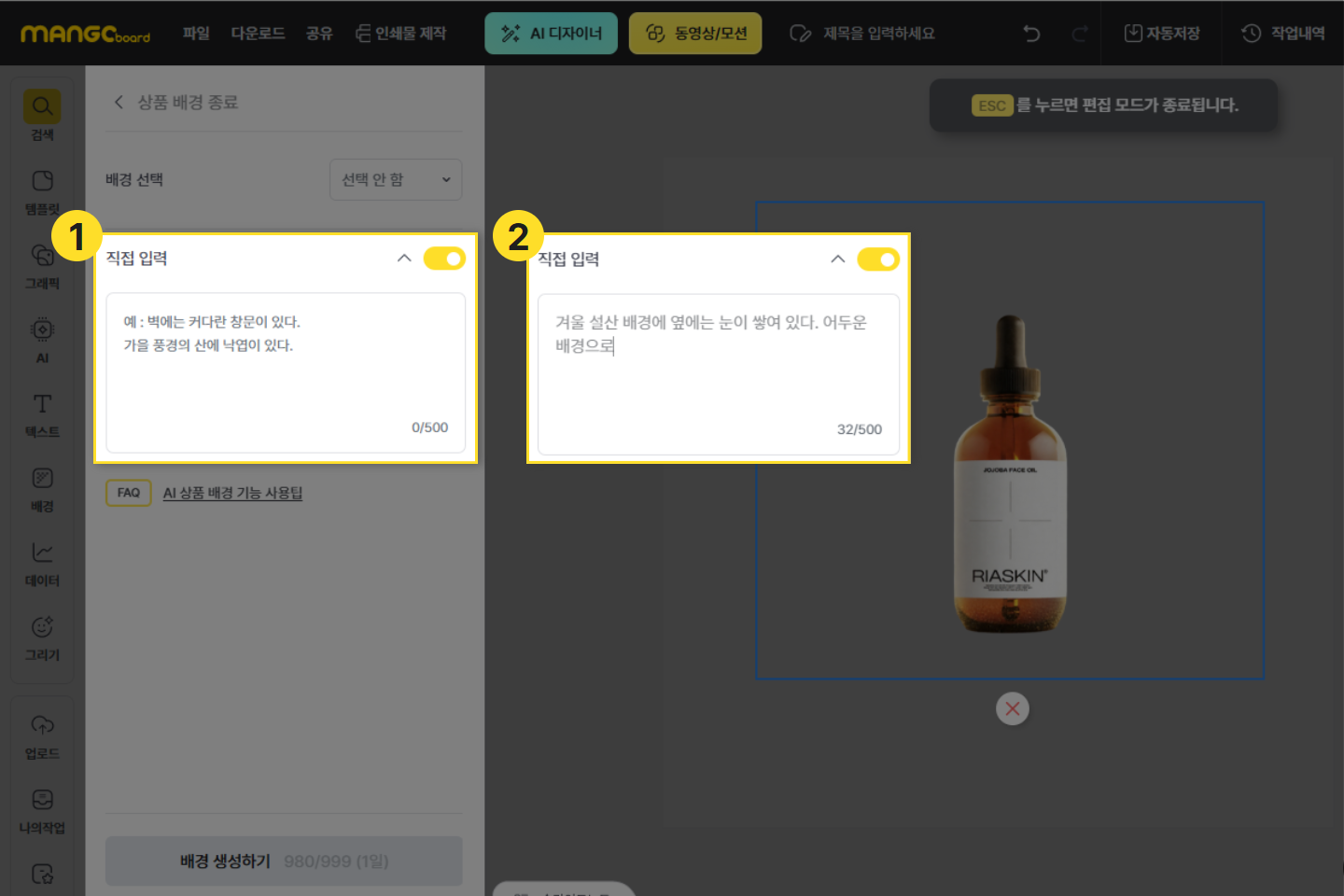Open the search (검색) sidebar icon

[x=42, y=107]
